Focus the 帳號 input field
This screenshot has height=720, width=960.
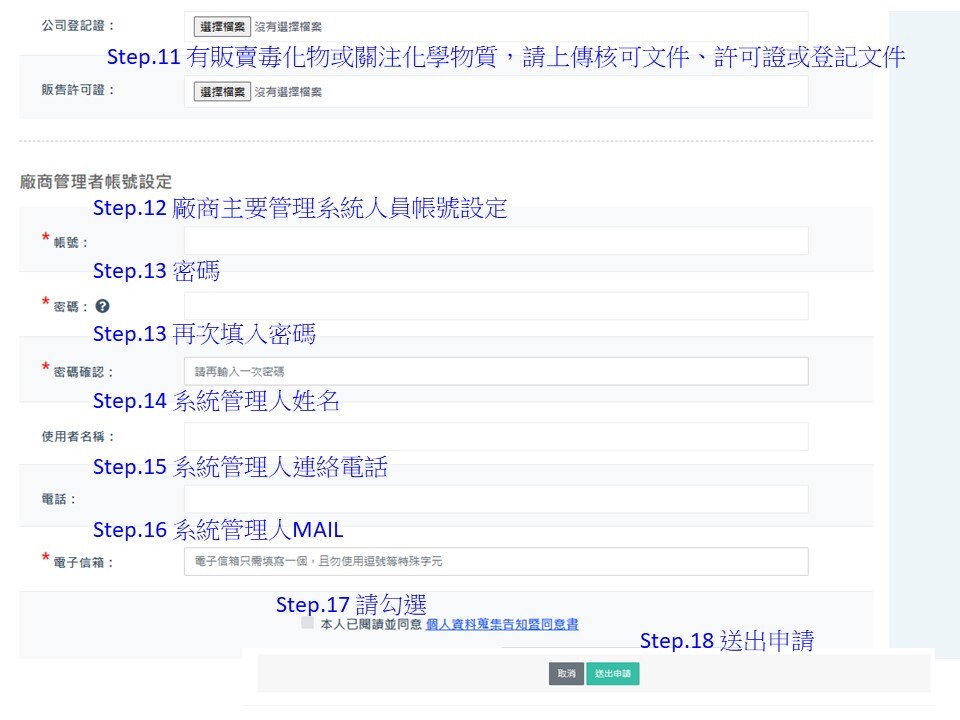point(496,241)
